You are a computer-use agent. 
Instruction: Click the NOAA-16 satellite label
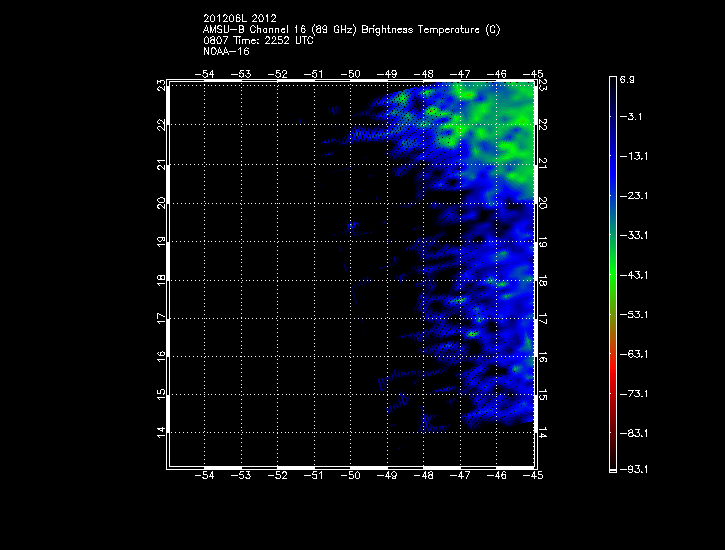click(x=225, y=51)
